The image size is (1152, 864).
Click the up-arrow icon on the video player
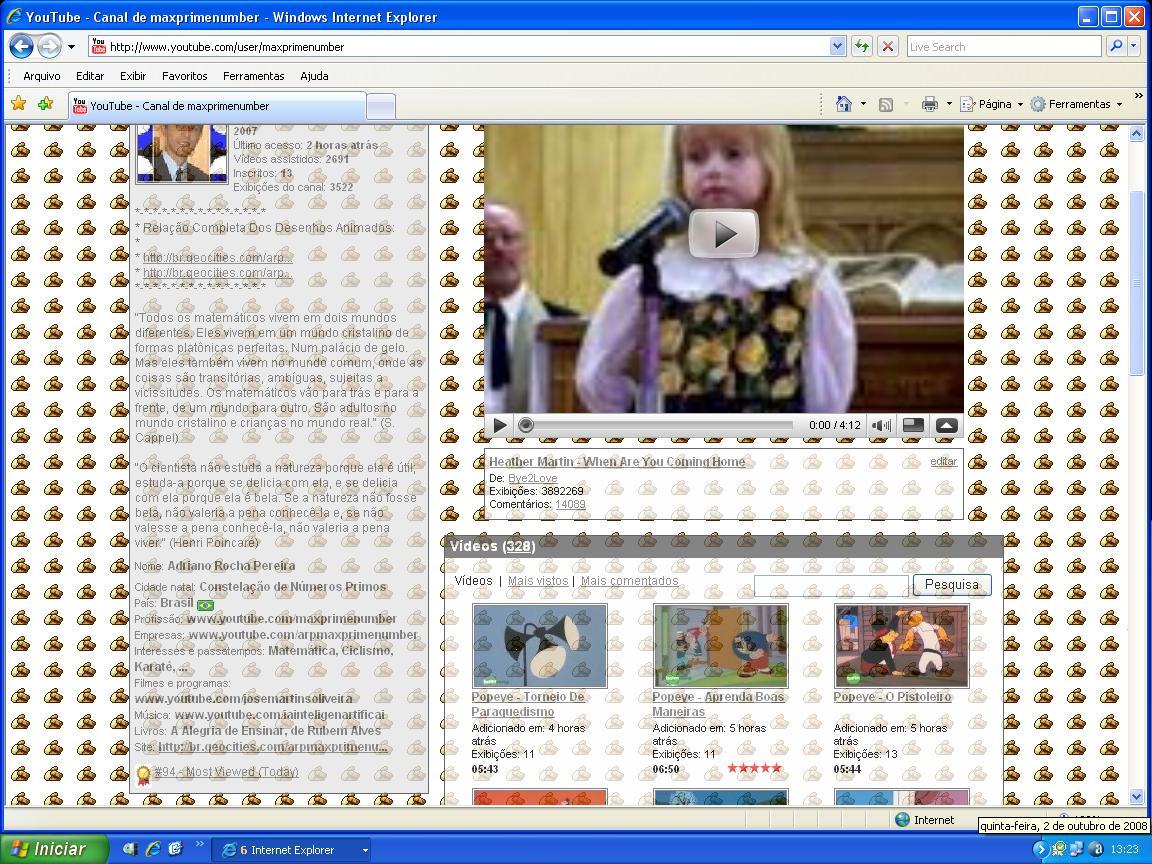click(x=946, y=425)
